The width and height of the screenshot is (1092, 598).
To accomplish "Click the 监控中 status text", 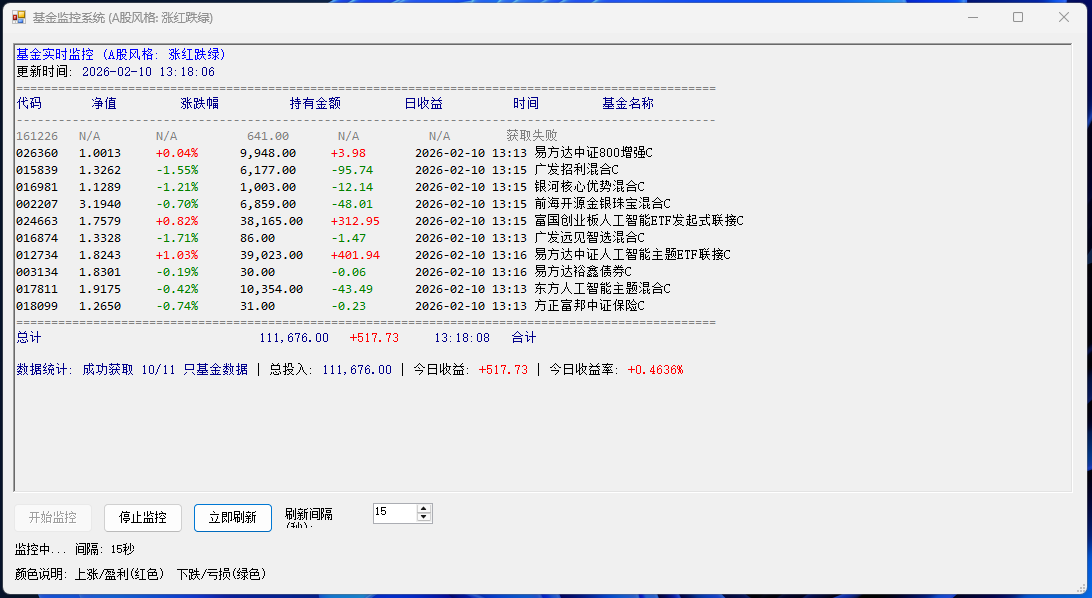I will coord(40,549).
